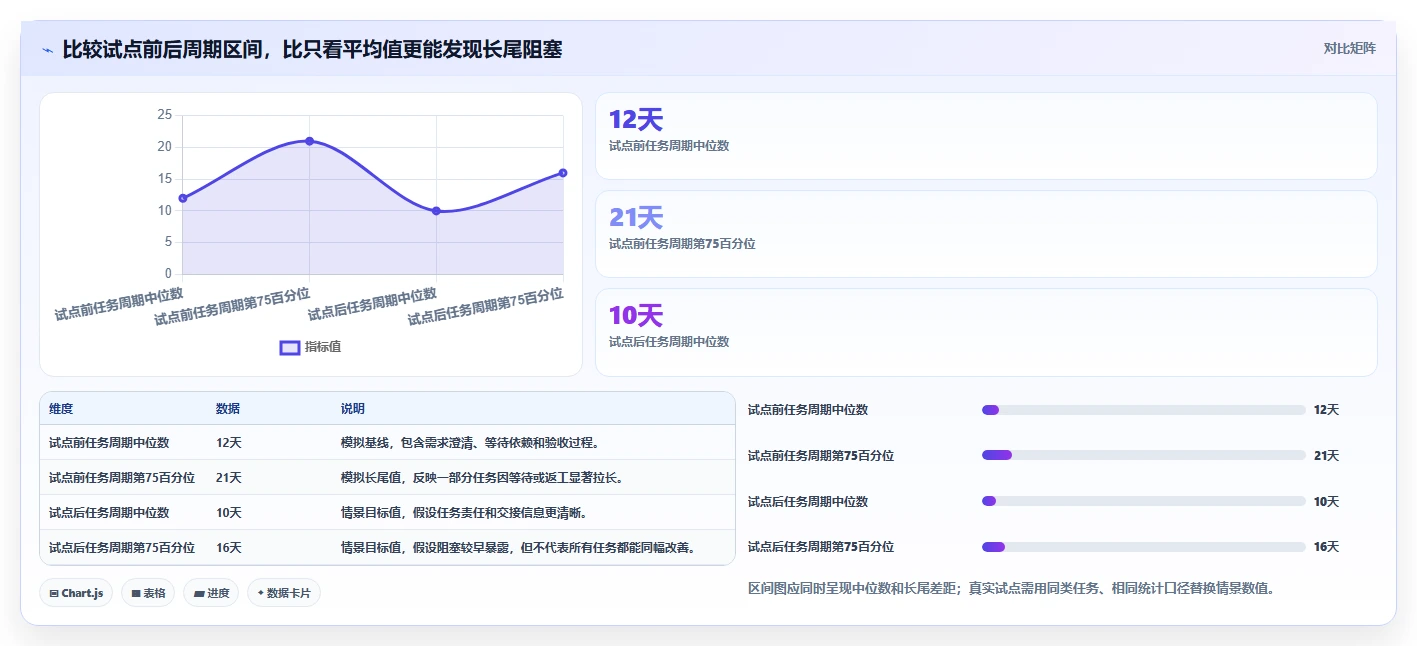Click chart peak point at value 21

point(310,141)
